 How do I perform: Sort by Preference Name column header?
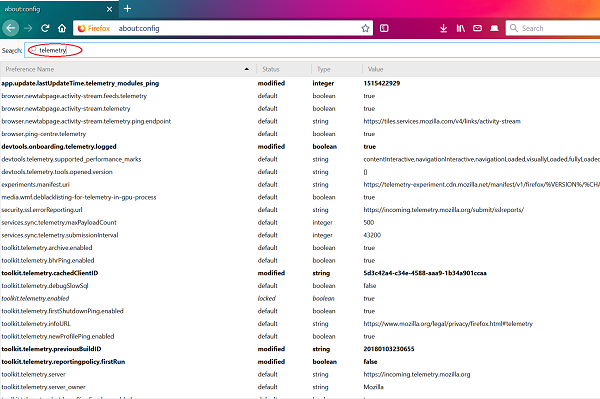coord(128,69)
